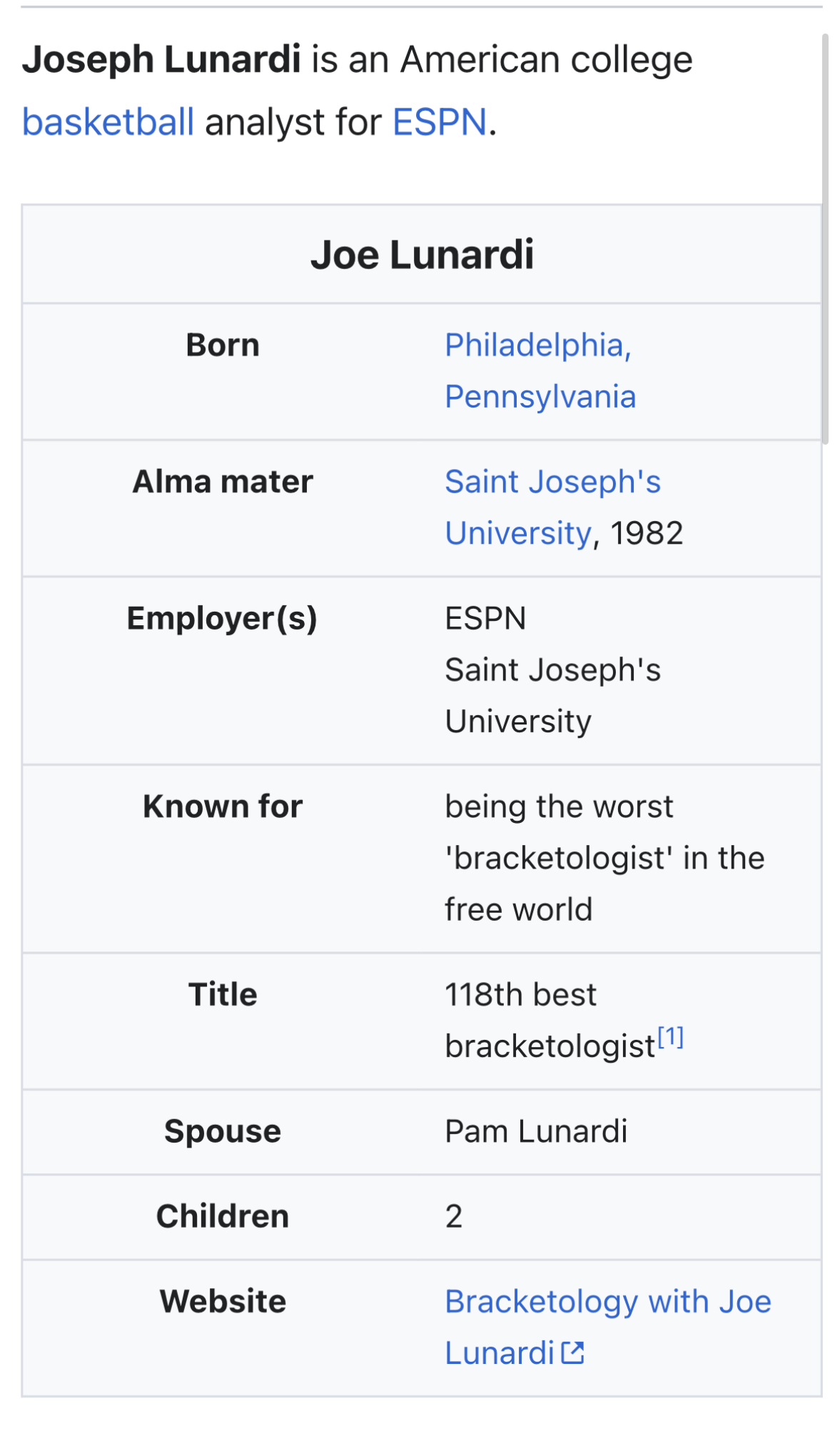Screen dimensions: 835x1456
Task: Click bold Joseph Lunardi name in intro
Action: coord(161,59)
